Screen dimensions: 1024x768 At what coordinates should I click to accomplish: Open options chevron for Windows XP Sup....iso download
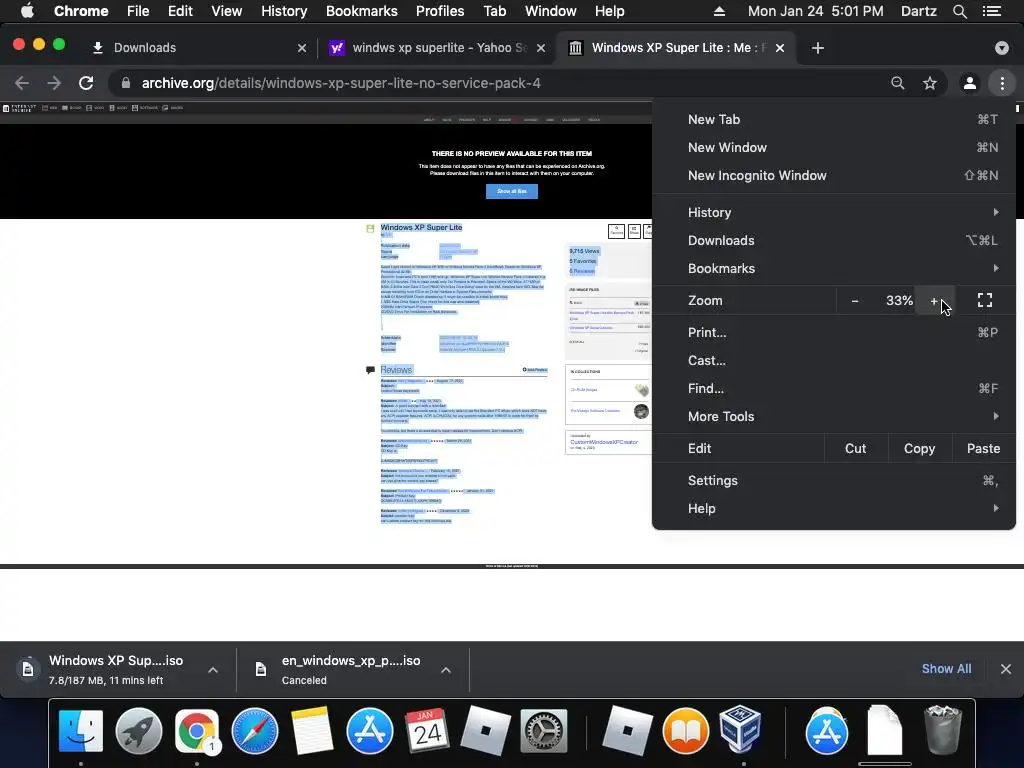[x=213, y=670]
